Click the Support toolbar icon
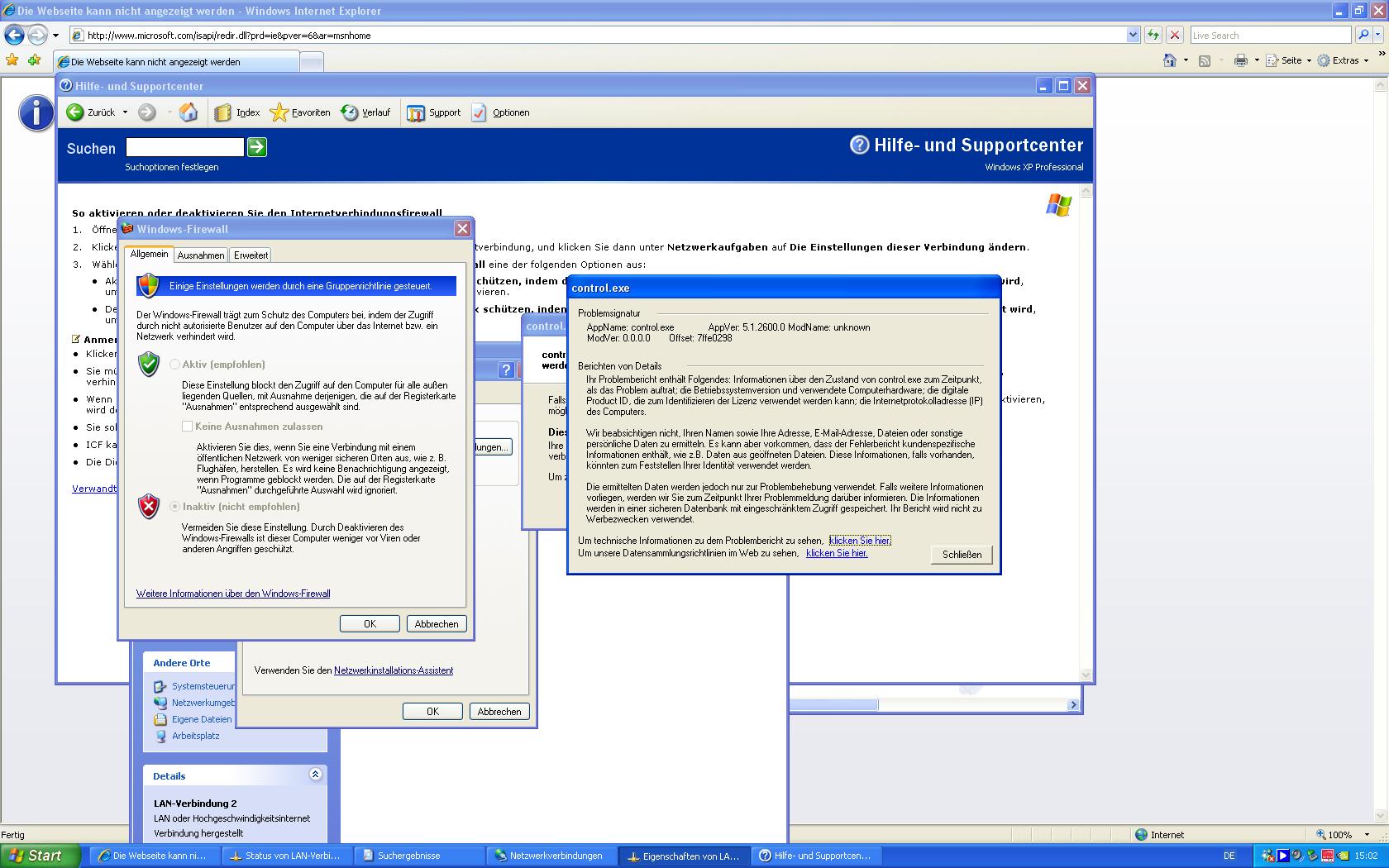 (x=415, y=112)
